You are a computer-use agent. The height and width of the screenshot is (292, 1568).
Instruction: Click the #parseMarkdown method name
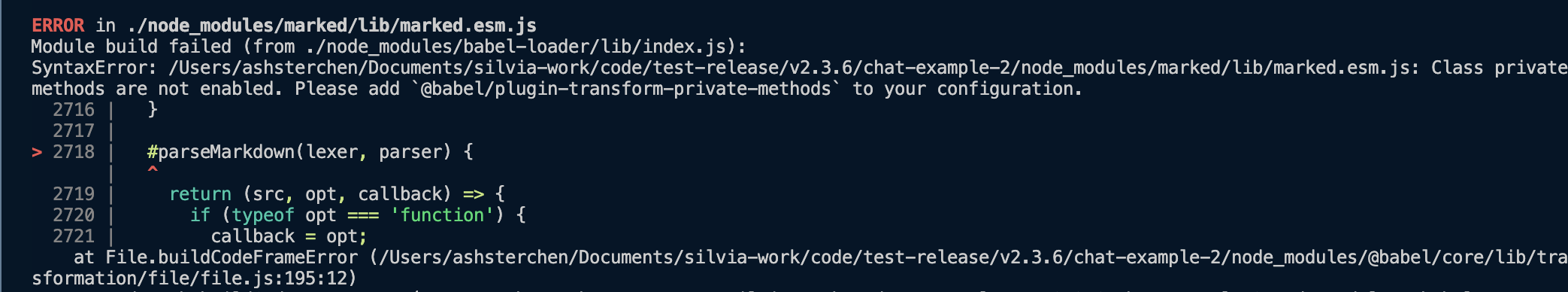221,152
